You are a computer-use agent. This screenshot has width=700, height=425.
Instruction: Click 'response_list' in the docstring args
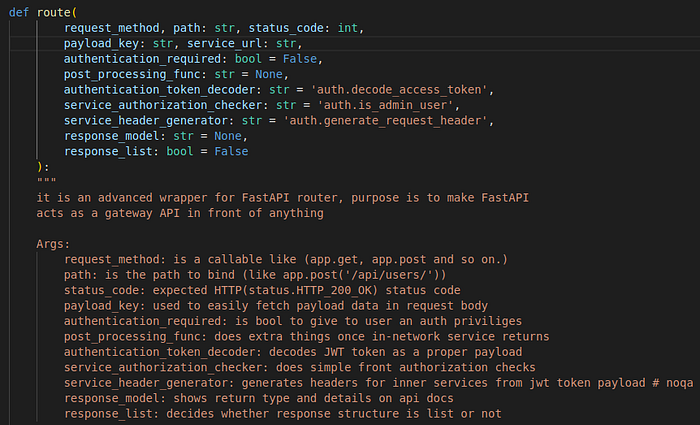tap(108, 414)
